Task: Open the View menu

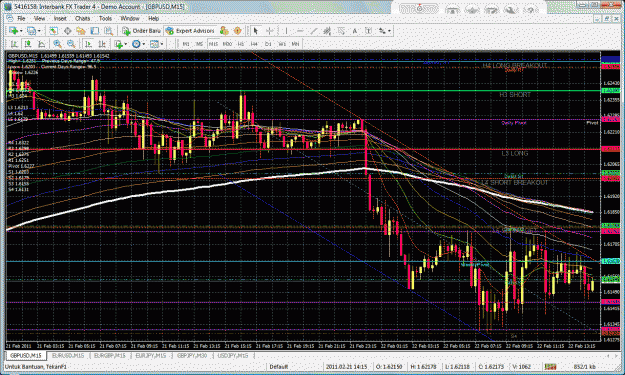Action: (x=39, y=18)
